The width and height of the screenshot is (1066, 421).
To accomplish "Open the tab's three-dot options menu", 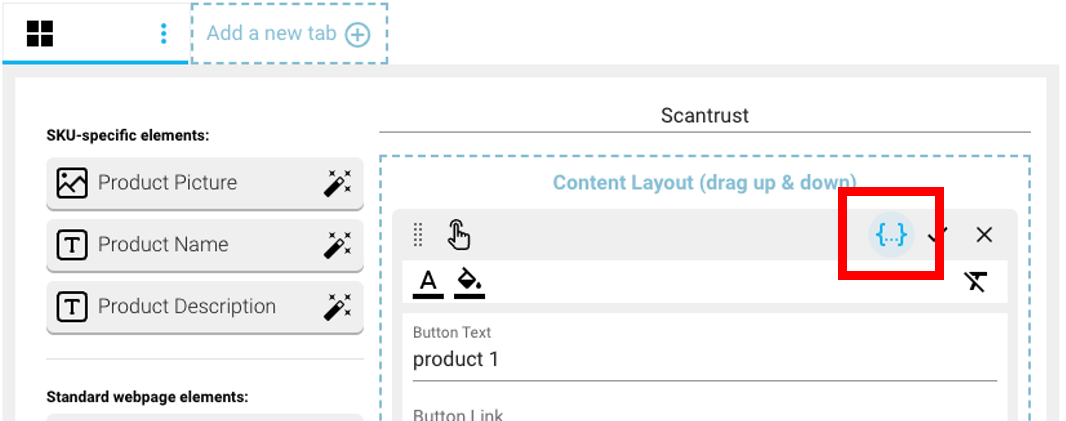I will tap(164, 34).
